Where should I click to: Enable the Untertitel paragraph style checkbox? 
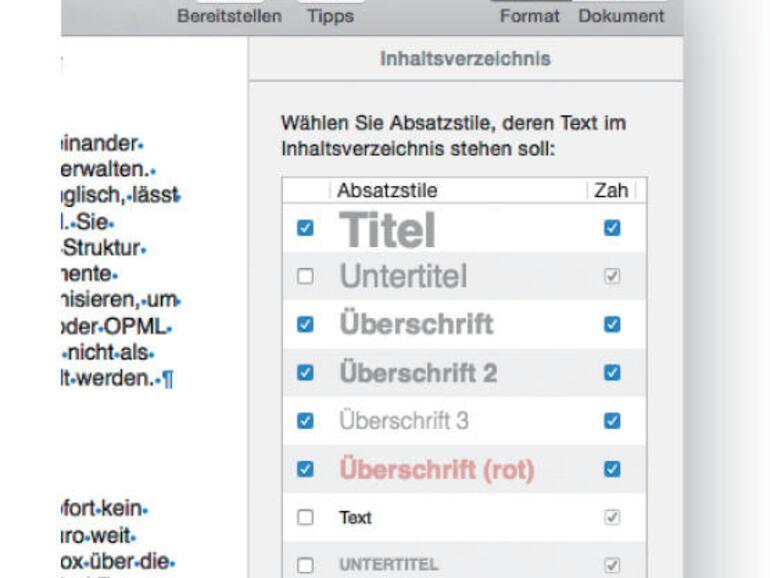point(306,276)
